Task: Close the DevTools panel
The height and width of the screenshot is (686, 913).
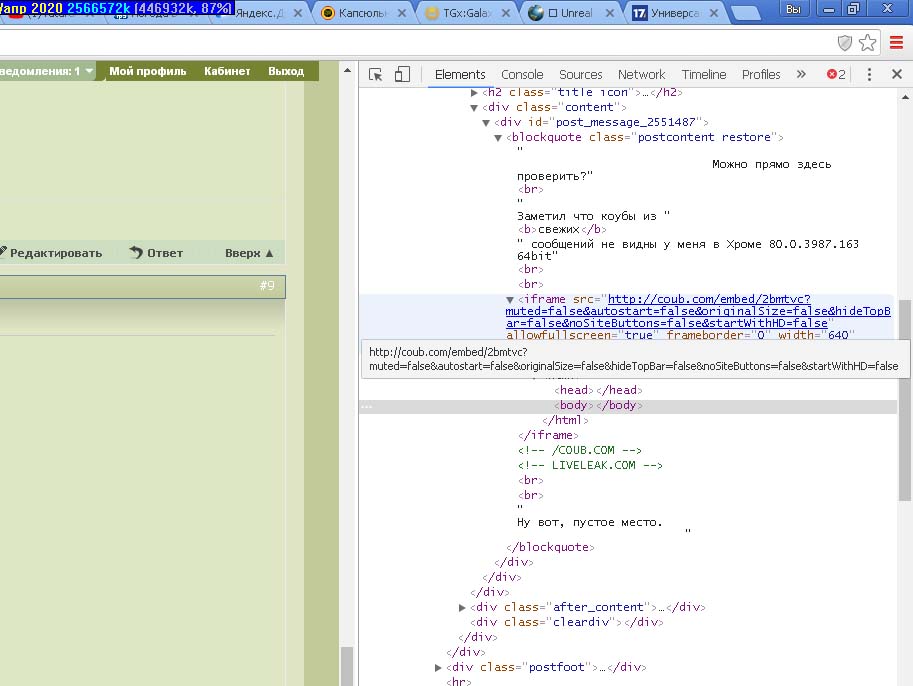Action: 896,74
